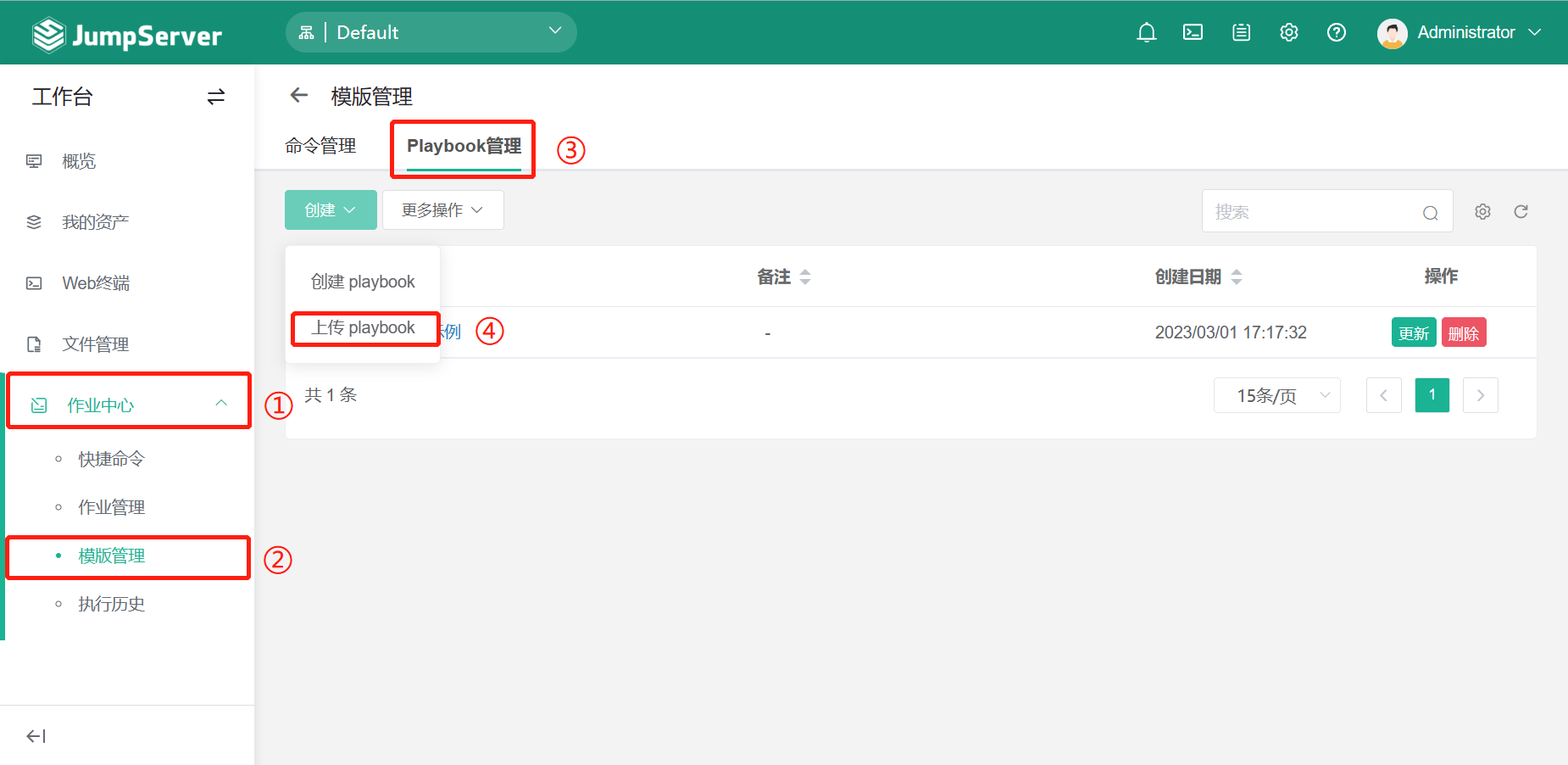The image size is (1568, 765).
Task: Open system settings gear in top bar
Action: coord(1288,32)
